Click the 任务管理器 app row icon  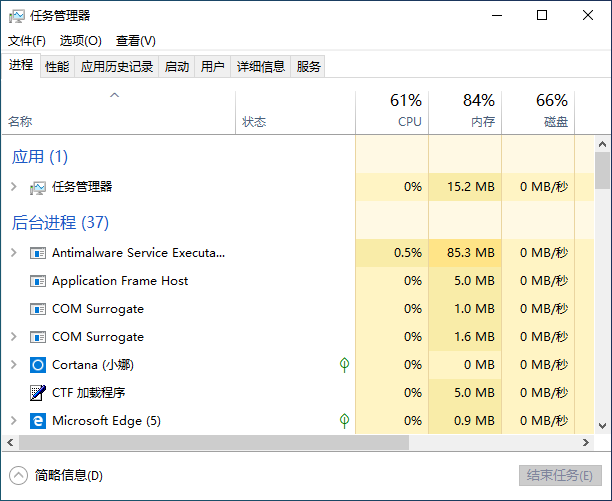coord(37,188)
